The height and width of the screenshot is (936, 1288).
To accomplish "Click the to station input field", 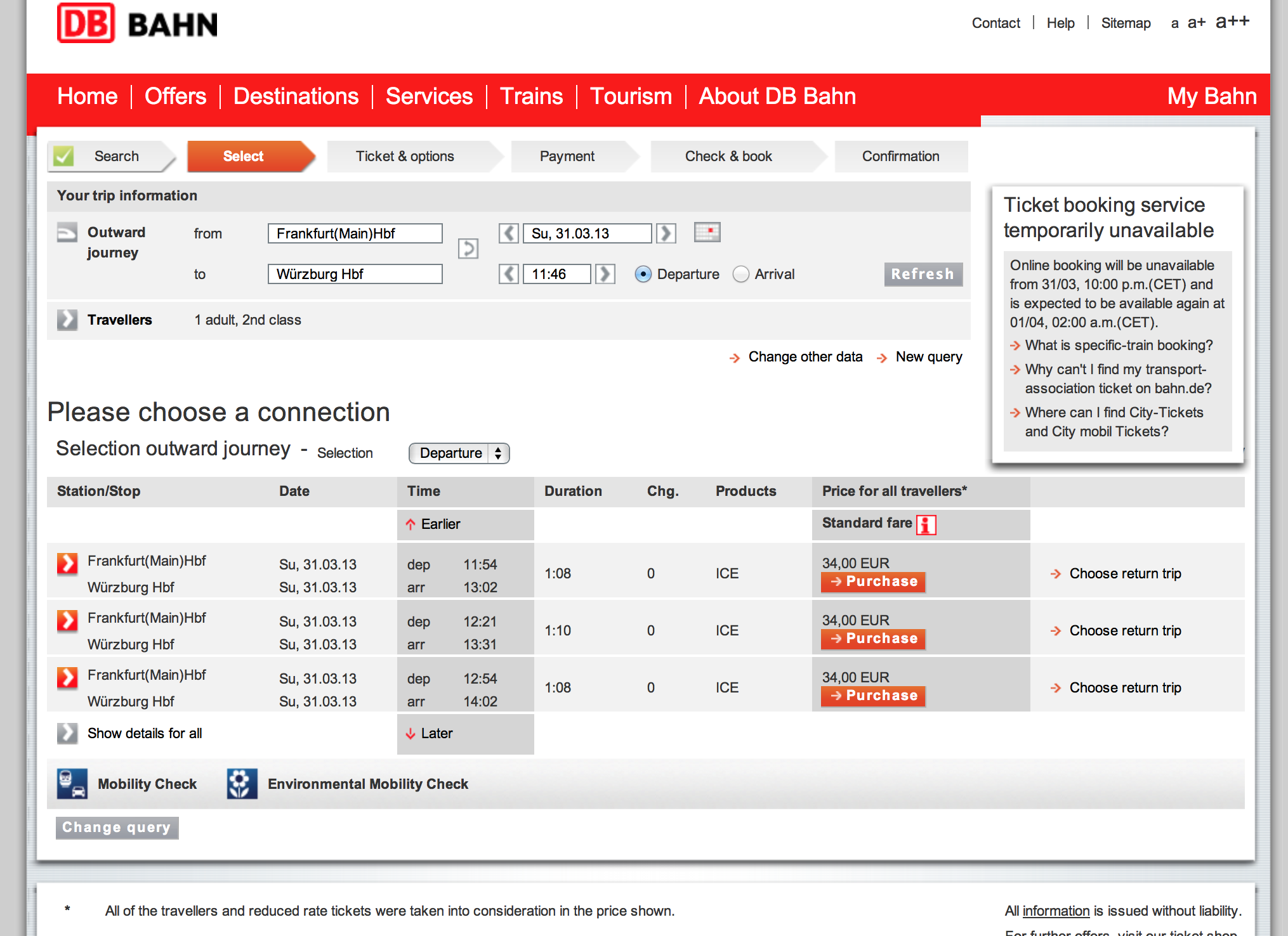I will pos(355,274).
